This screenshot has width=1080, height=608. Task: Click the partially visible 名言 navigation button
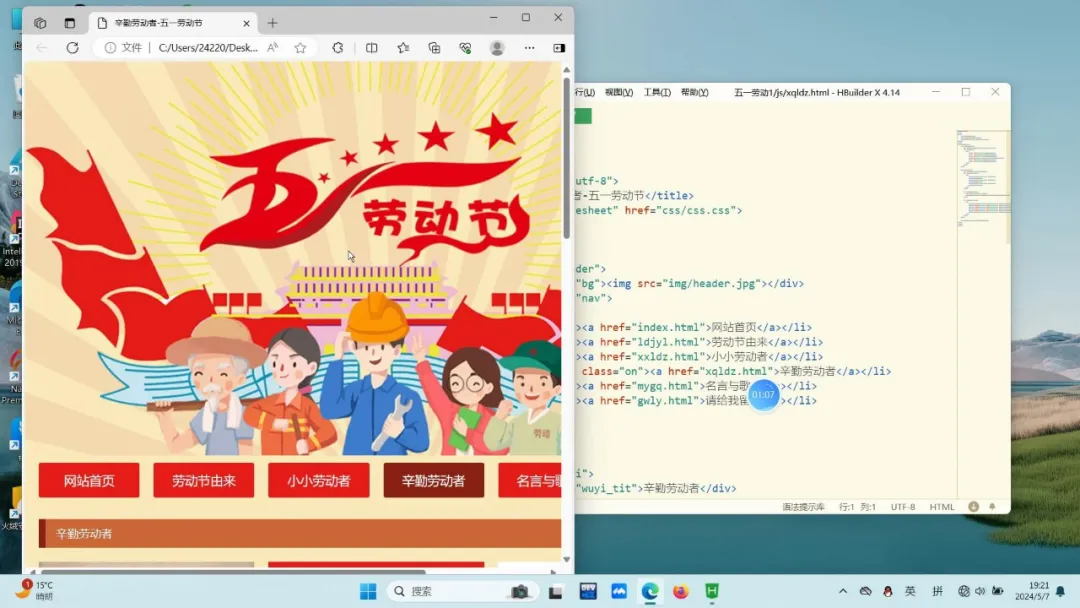click(530, 480)
